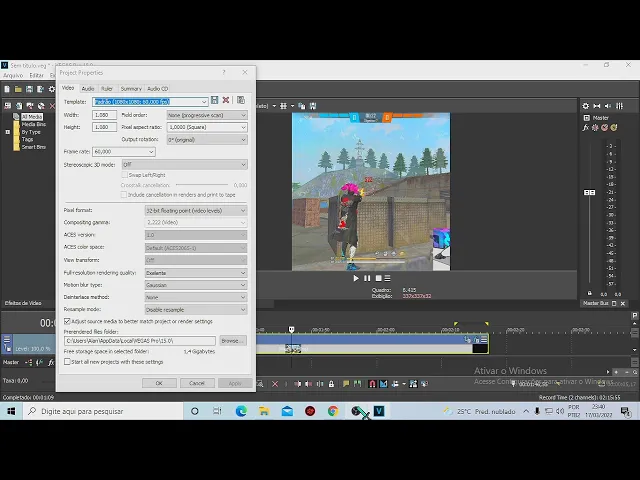Open the Pixel aspect ratio dropdown

(x=207, y=127)
